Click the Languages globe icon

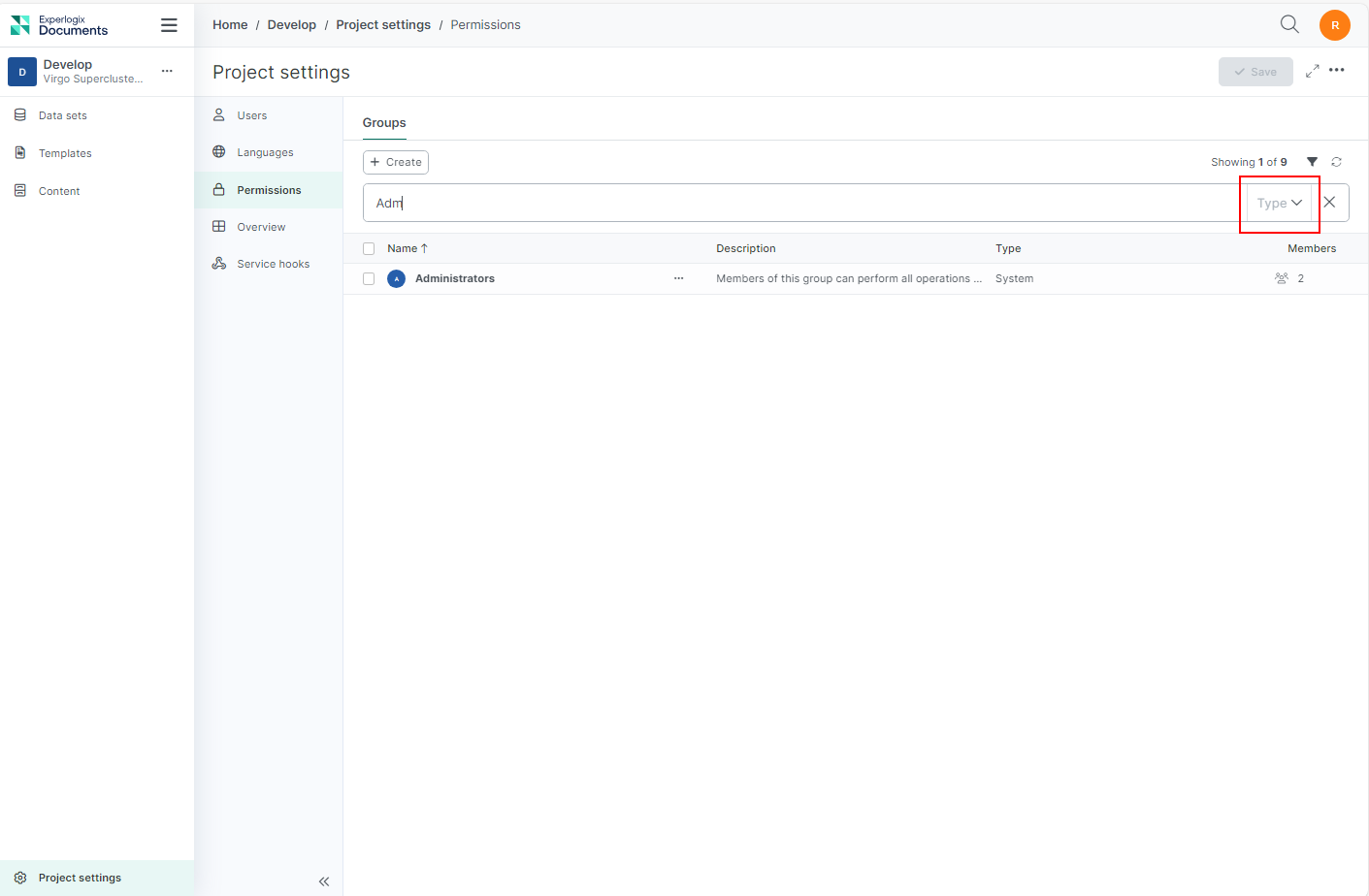219,151
